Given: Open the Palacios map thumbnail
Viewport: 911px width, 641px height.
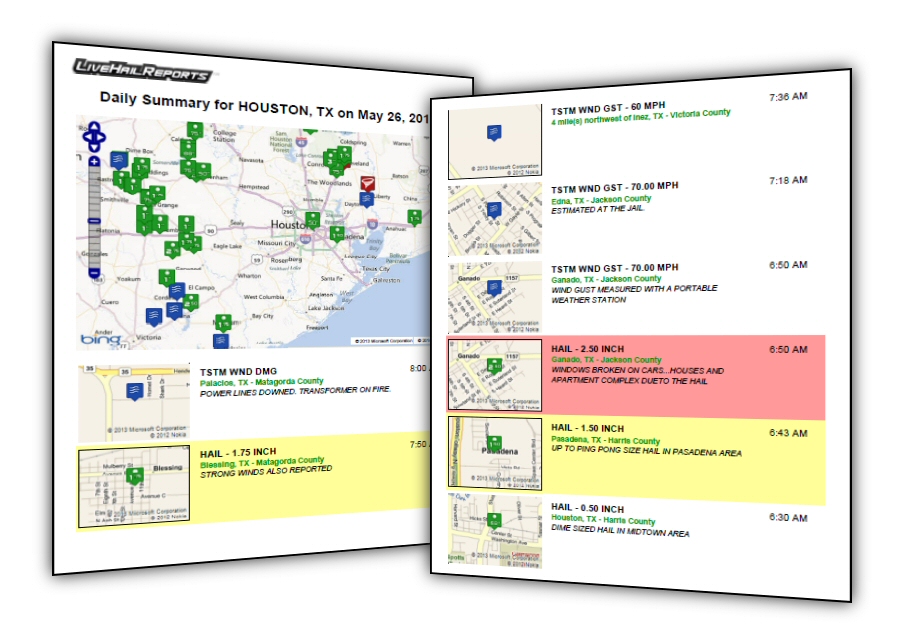Looking at the screenshot, I should coord(134,403).
